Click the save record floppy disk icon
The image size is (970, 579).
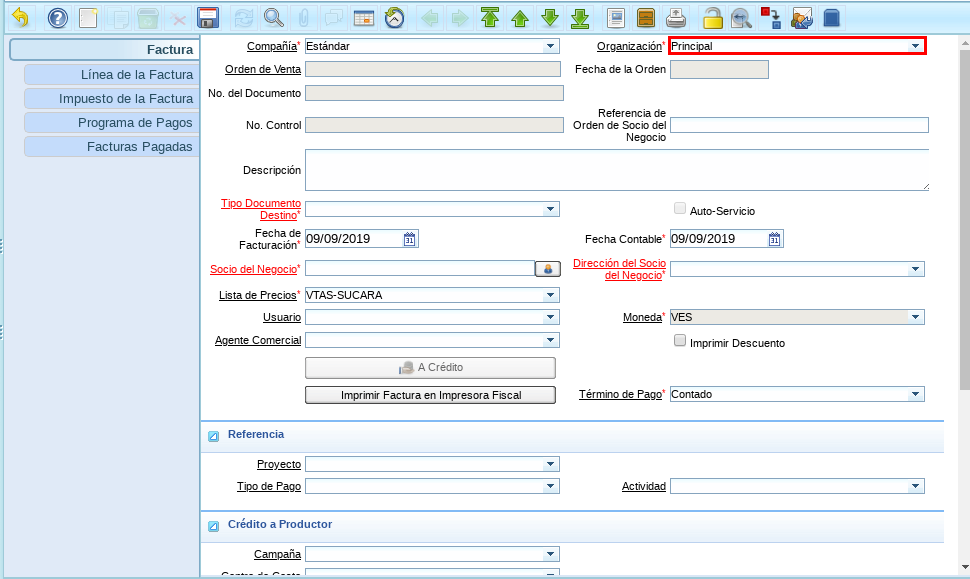(x=208, y=18)
